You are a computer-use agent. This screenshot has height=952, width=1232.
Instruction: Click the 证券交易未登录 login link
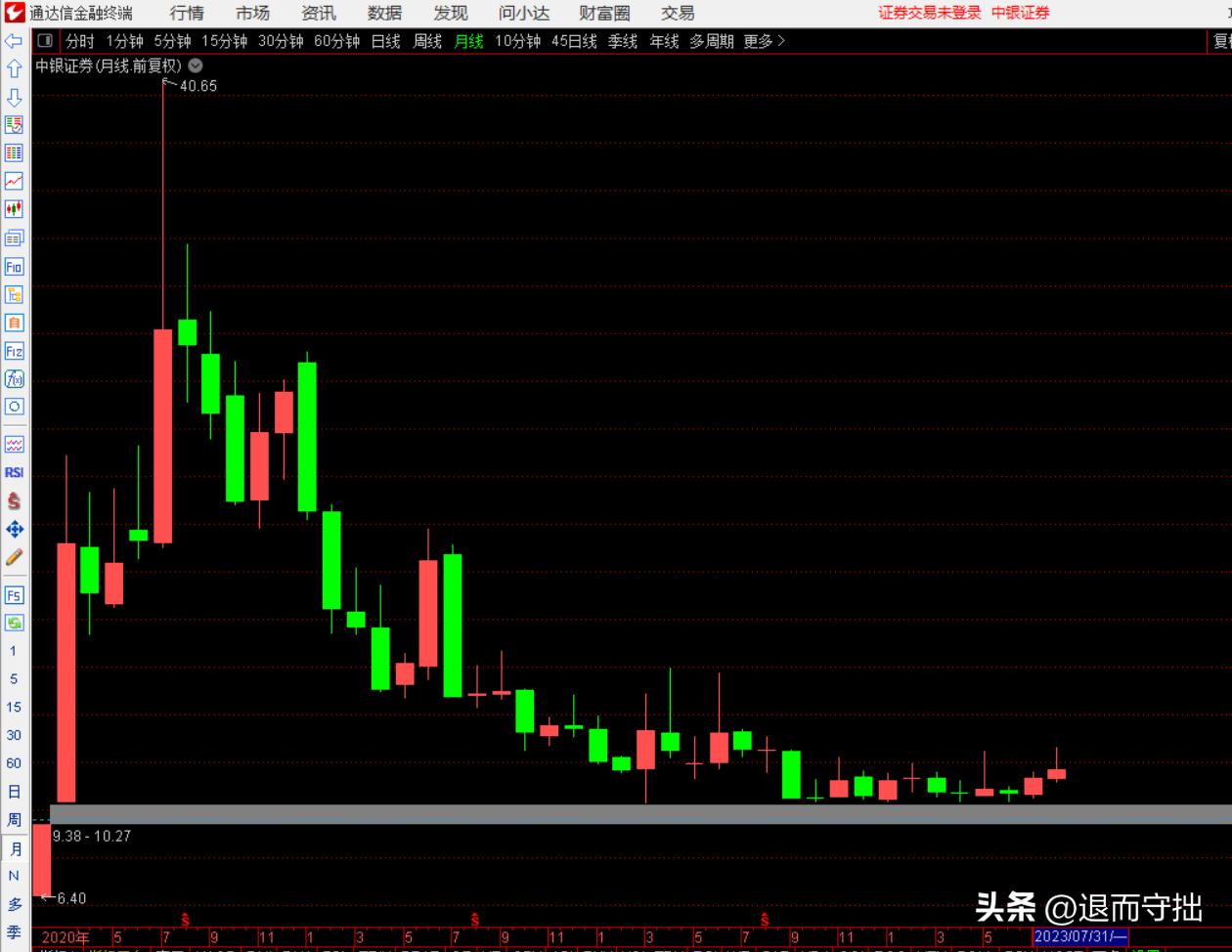click(x=929, y=13)
